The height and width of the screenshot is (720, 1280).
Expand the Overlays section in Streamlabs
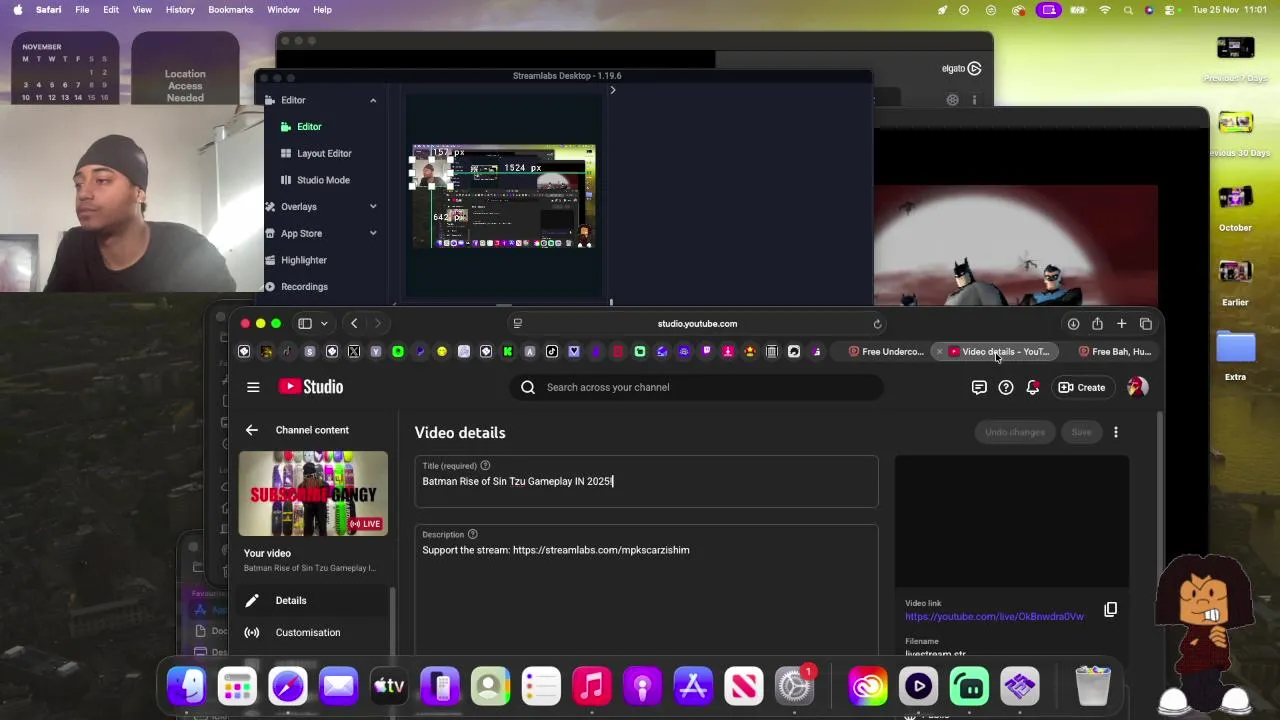pos(373,207)
